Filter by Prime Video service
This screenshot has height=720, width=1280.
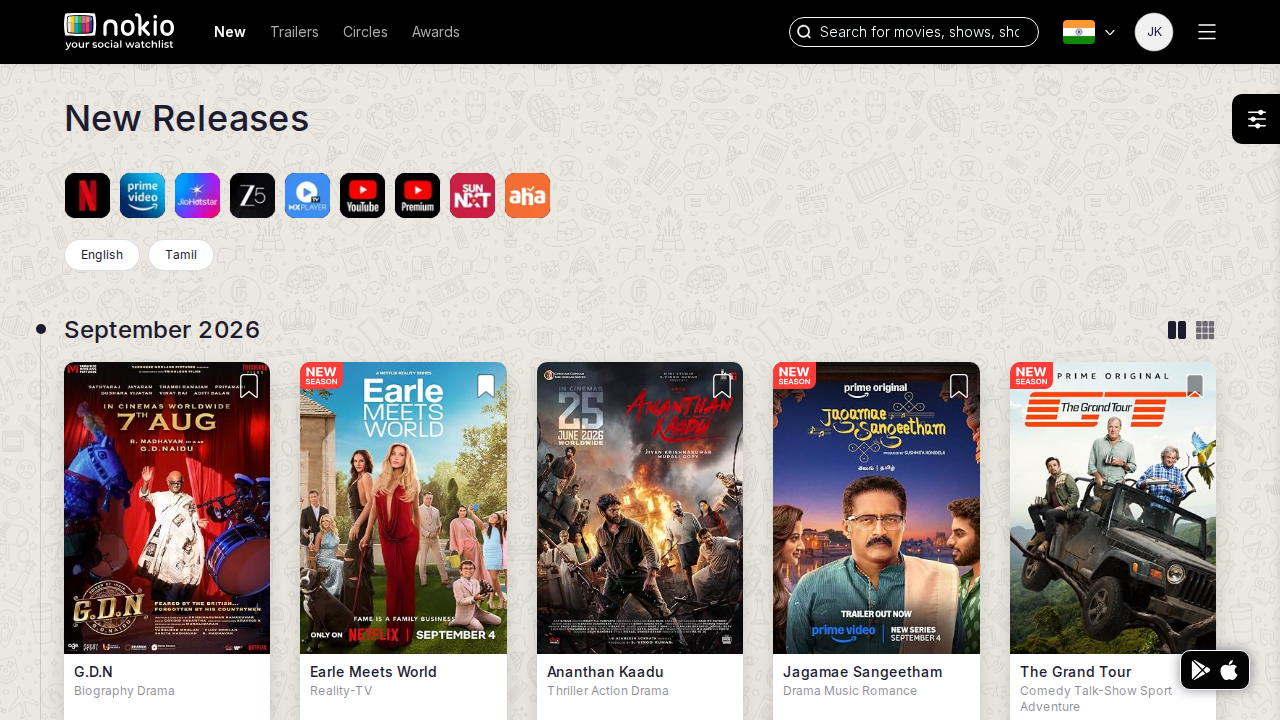point(142,195)
